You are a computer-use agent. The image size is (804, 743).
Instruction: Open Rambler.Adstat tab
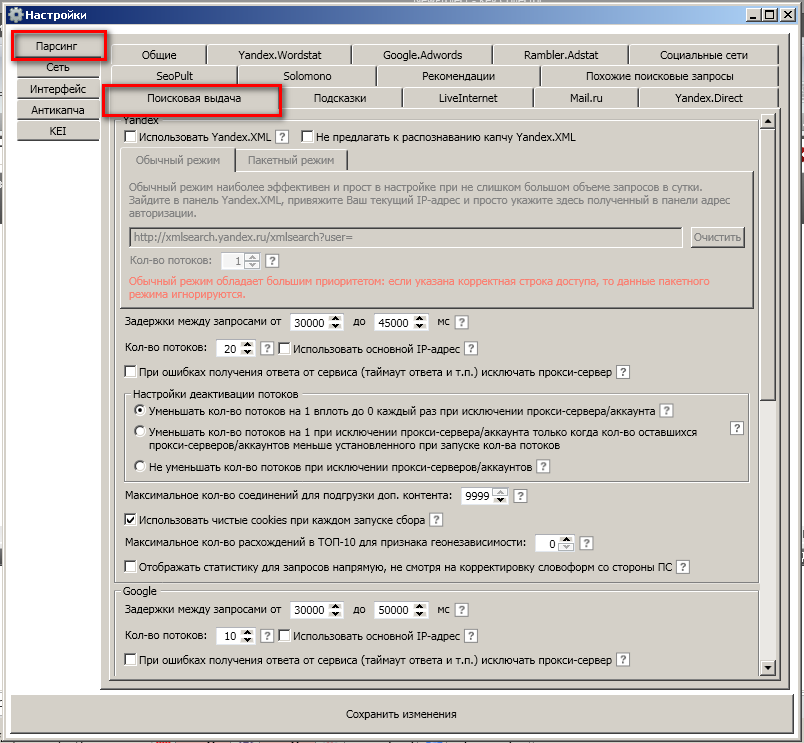(x=561, y=55)
